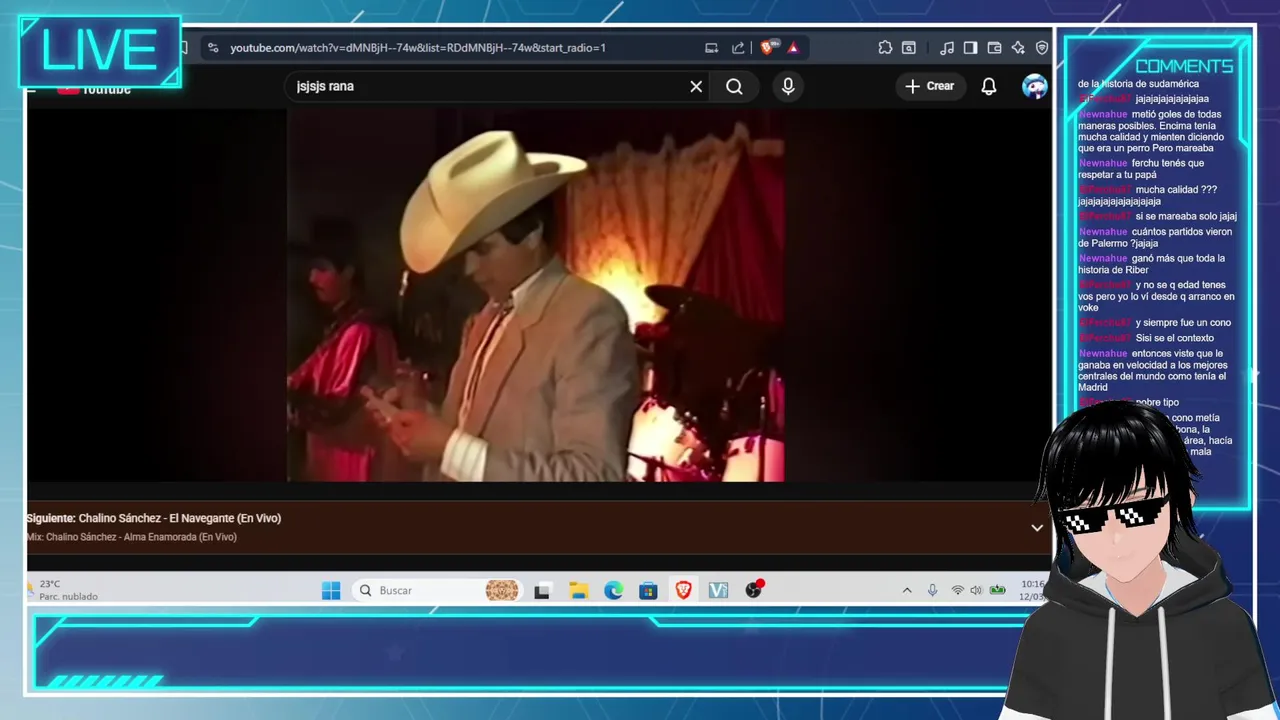Click the system tray microphone icon
This screenshot has width=1280, height=720.
(x=932, y=591)
